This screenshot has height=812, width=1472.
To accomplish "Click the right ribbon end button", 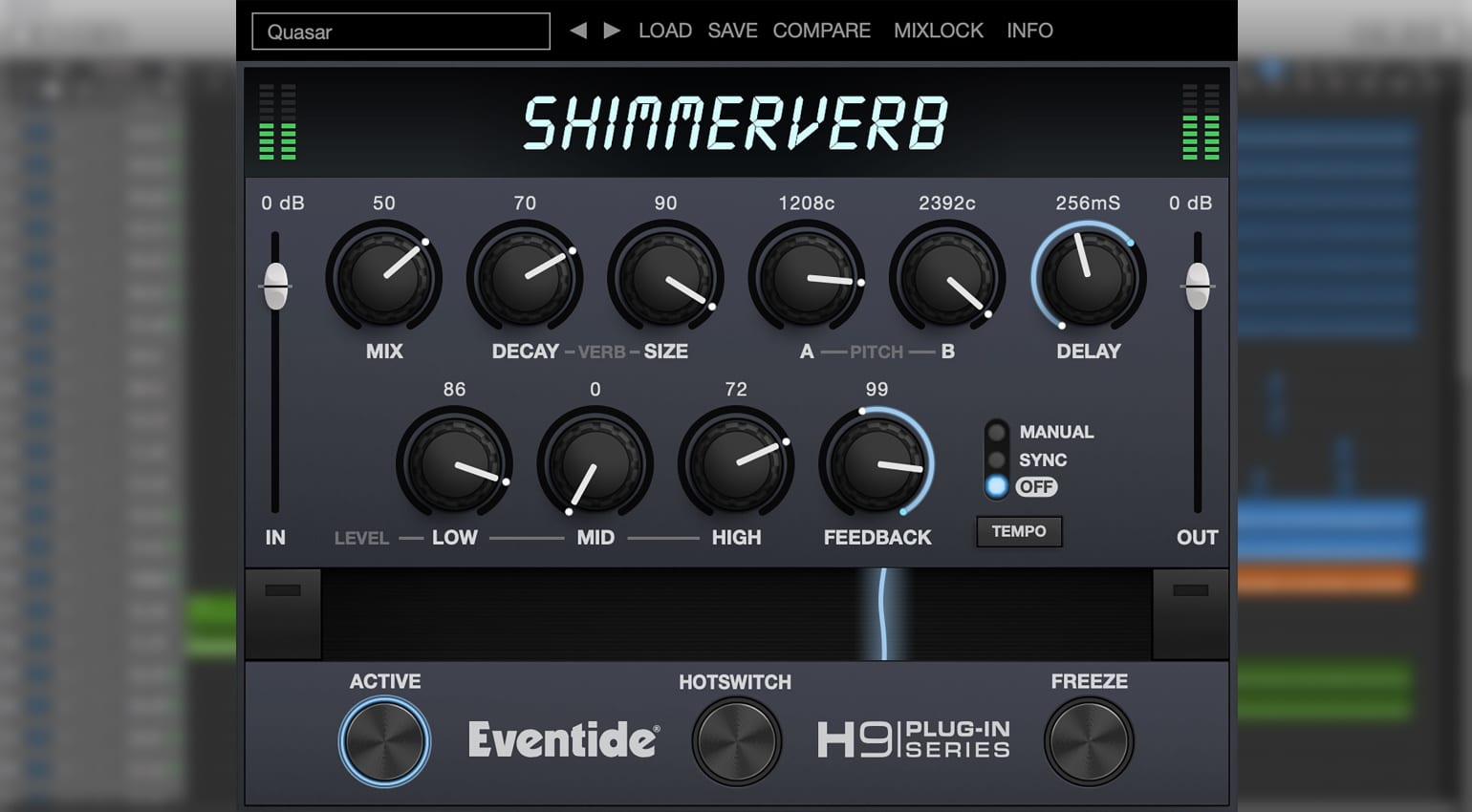I will pos(1191,614).
